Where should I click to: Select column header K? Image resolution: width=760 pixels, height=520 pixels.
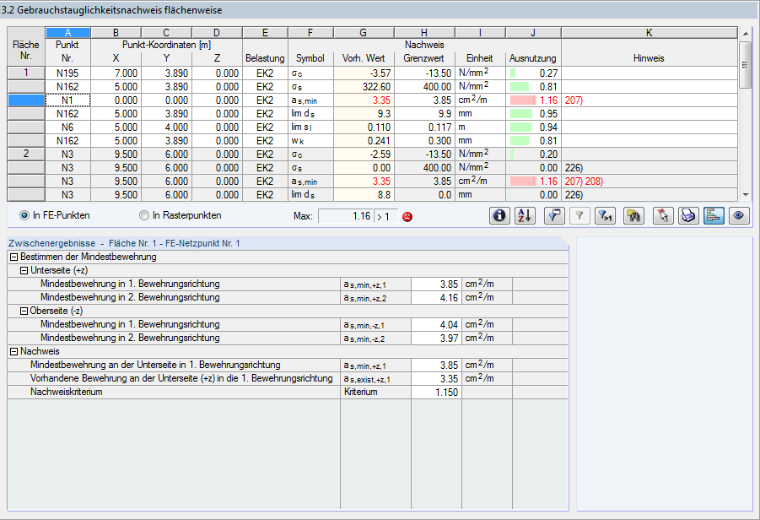tap(649, 32)
